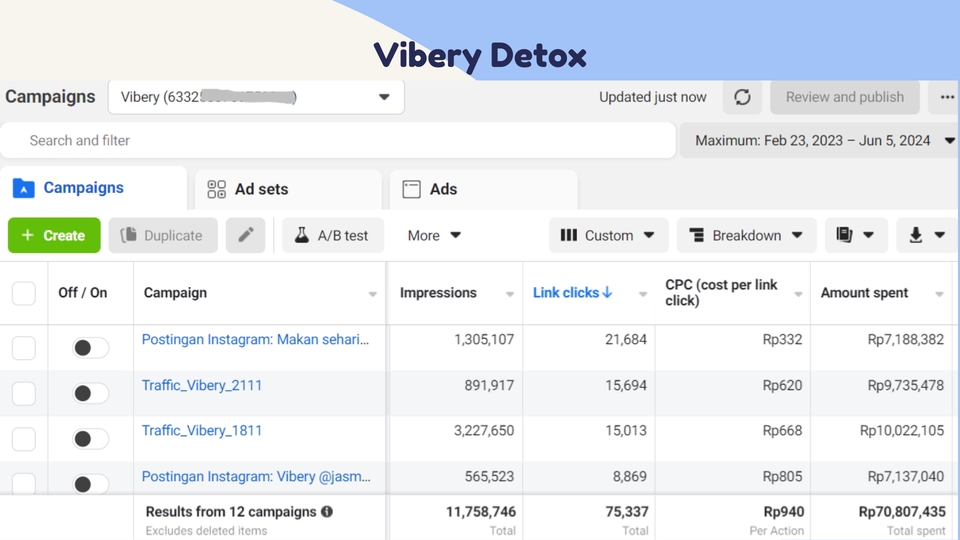This screenshot has height=540, width=960.
Task: Open the Link clicks column header menu arrow
Action: click(642, 294)
